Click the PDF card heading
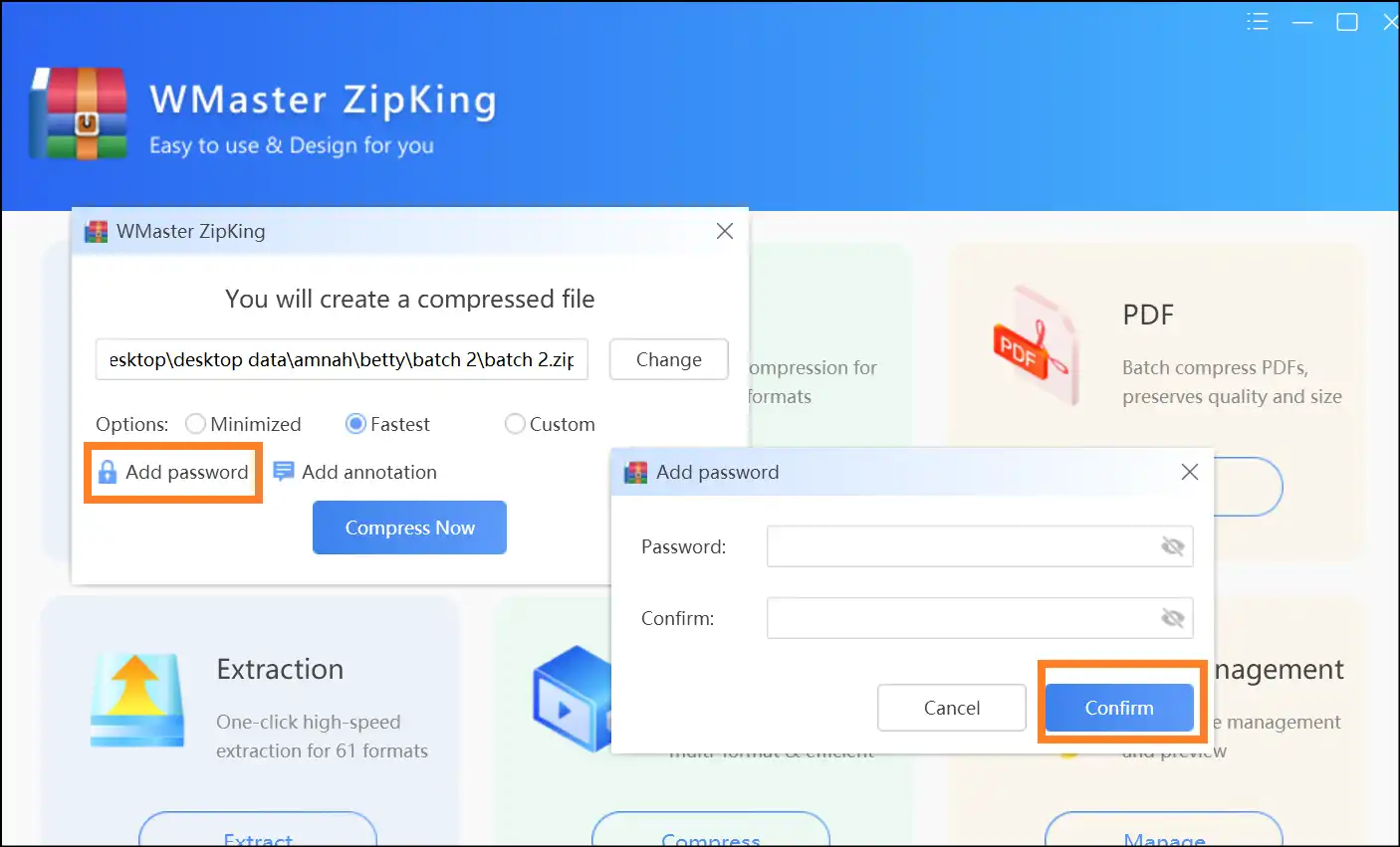Viewport: 1400px width, 847px height. coord(1148,315)
